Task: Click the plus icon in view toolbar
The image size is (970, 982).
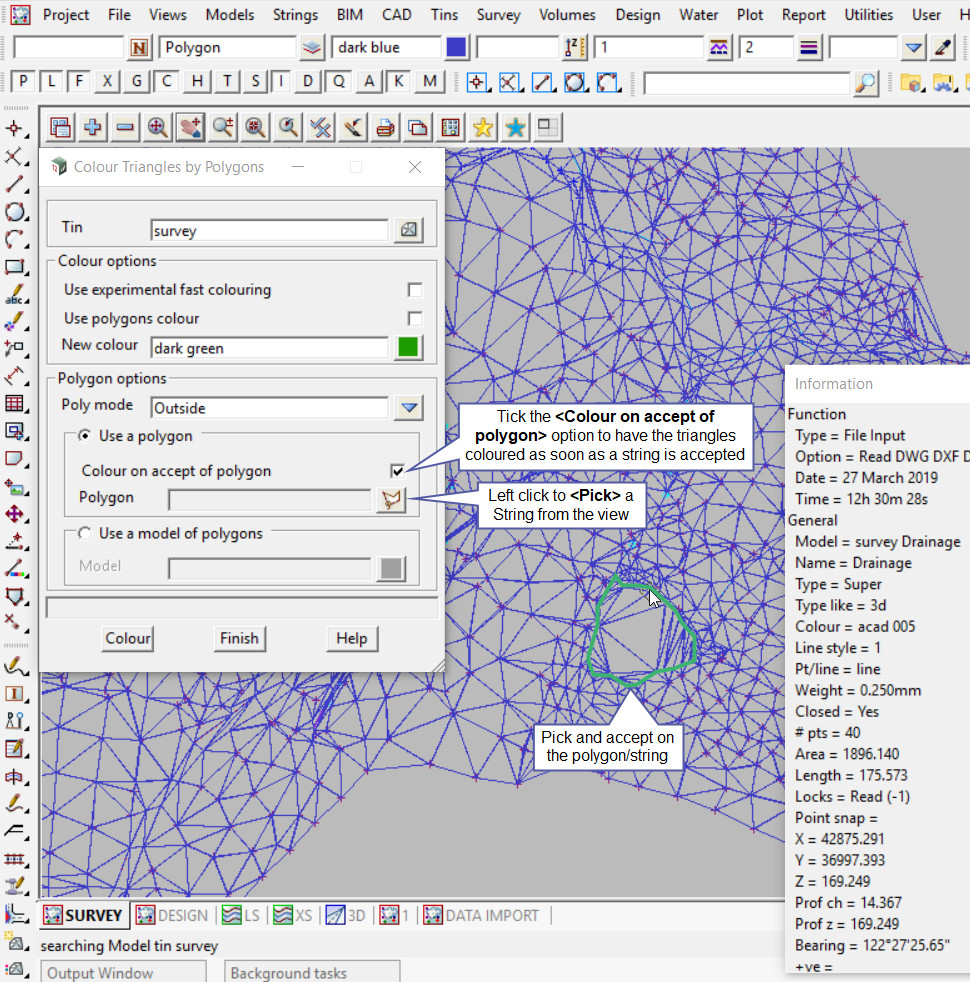Action: point(93,127)
